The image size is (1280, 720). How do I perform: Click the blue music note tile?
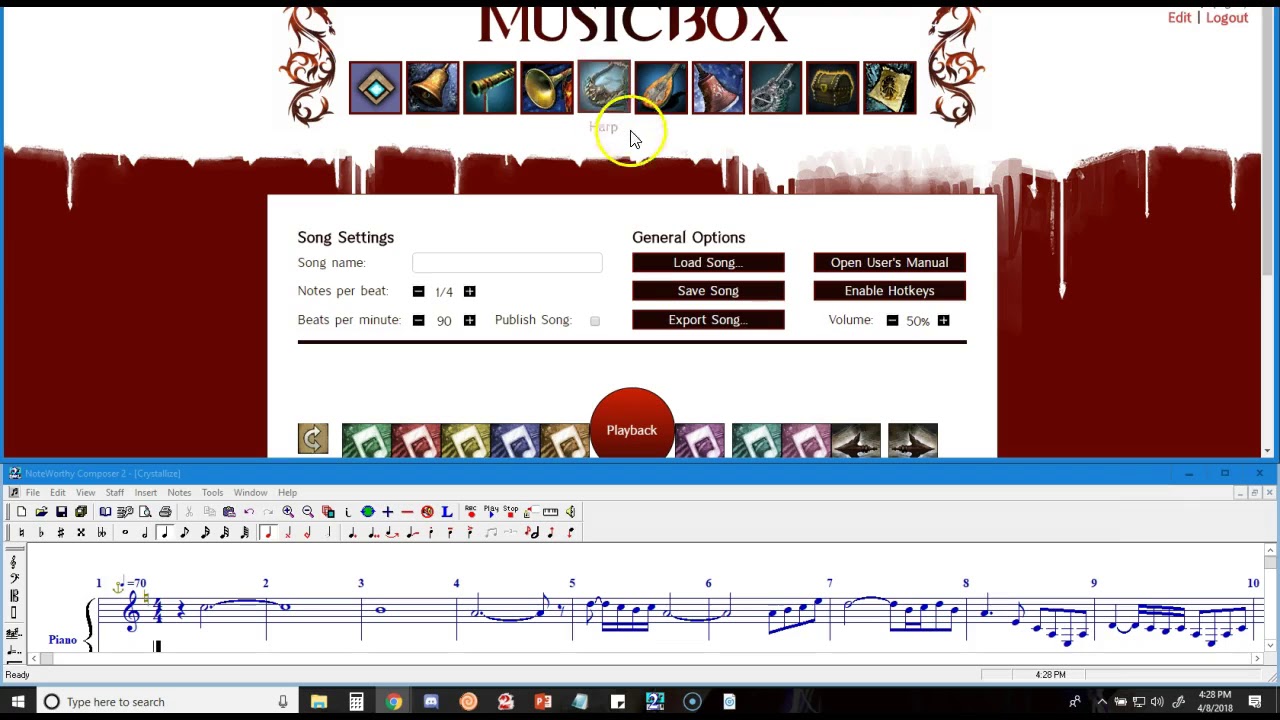coord(516,441)
